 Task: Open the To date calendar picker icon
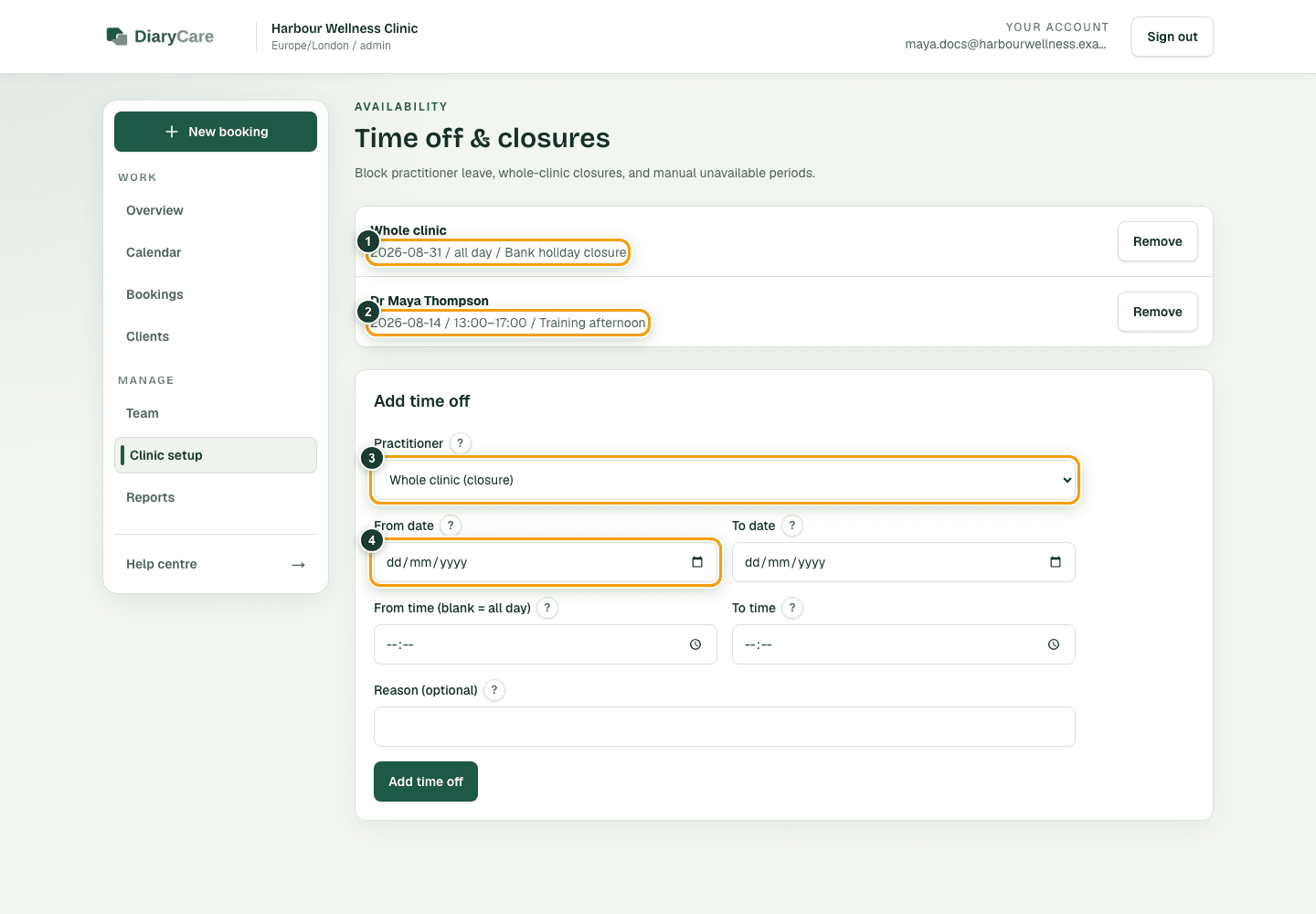(x=1056, y=562)
